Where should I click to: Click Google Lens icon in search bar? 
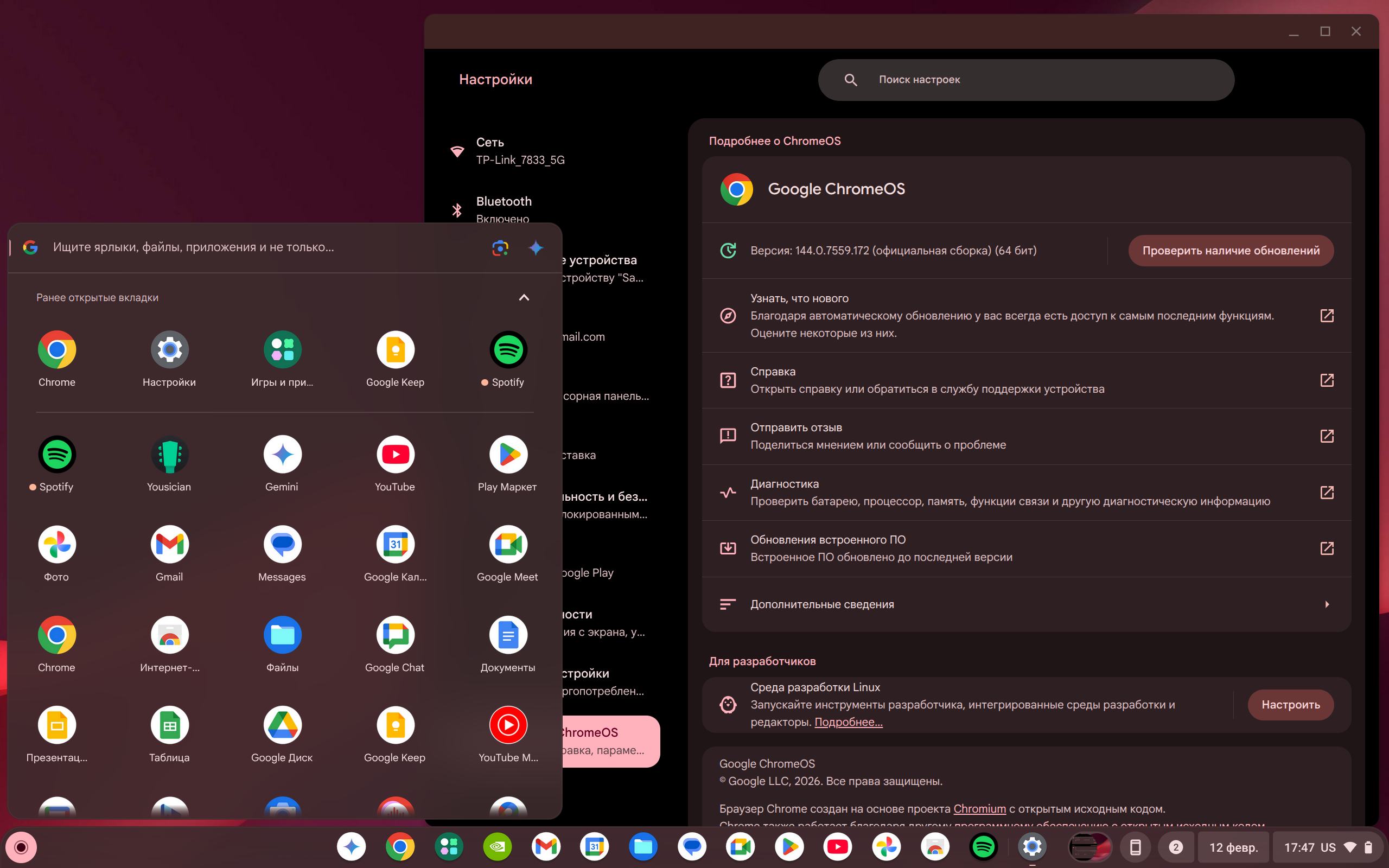tap(500, 248)
